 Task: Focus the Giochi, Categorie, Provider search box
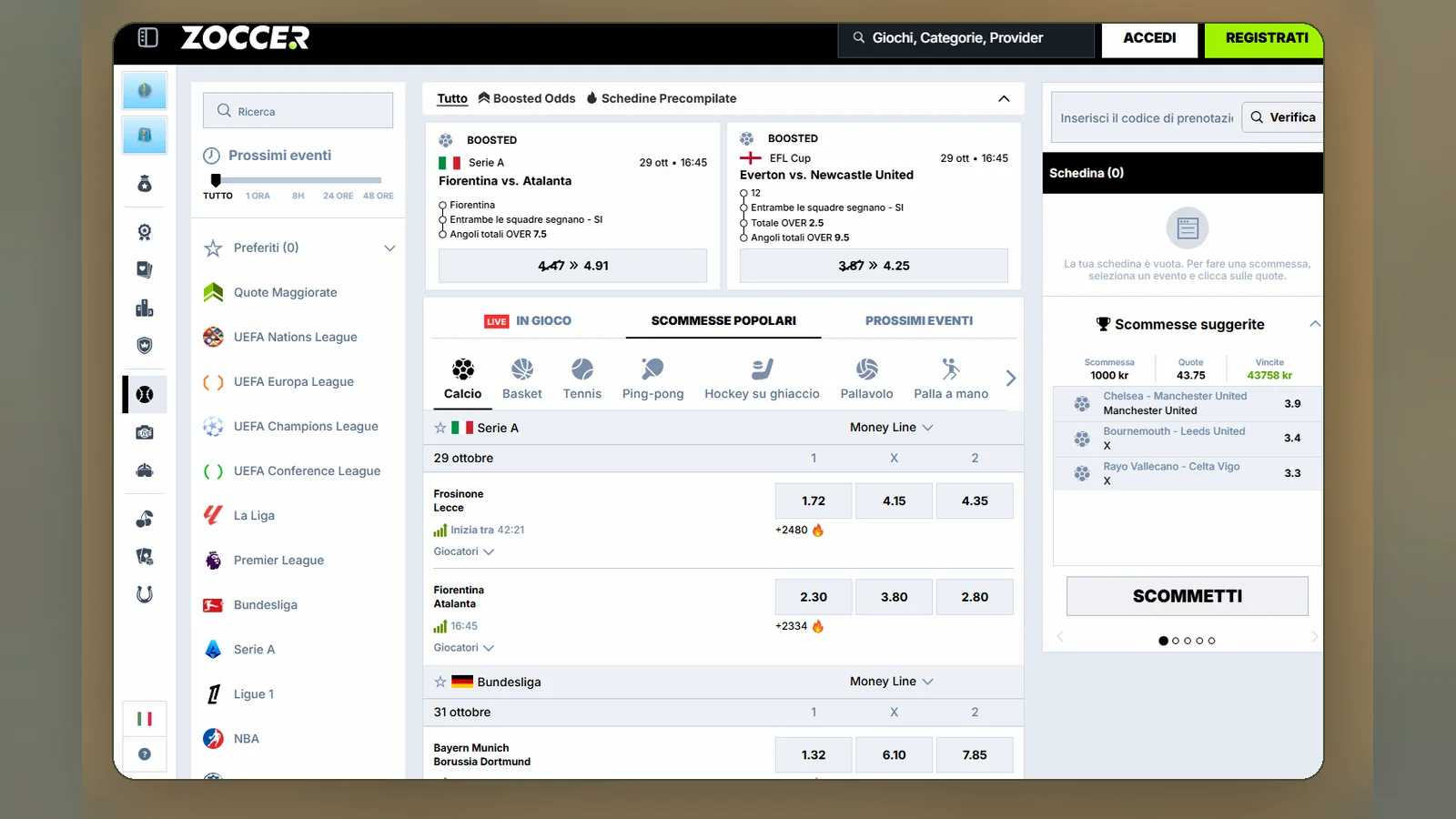click(966, 38)
